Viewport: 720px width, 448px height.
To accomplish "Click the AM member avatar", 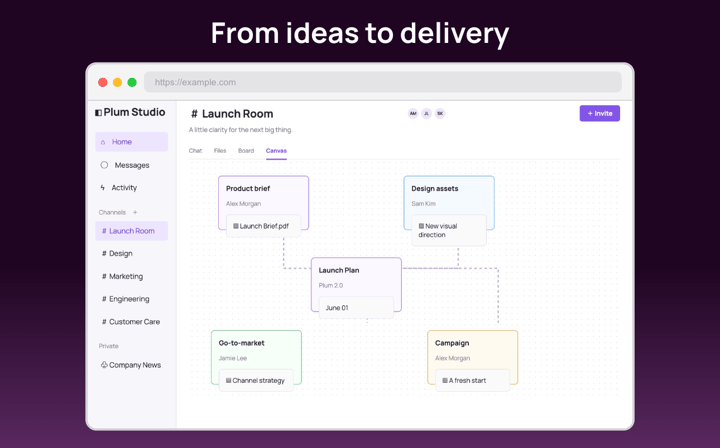I will coord(413,113).
